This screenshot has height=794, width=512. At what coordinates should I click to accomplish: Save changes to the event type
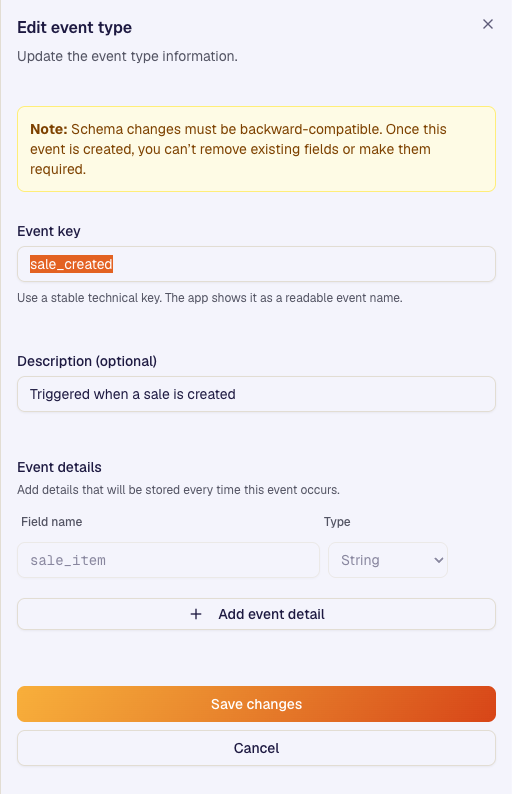click(256, 704)
